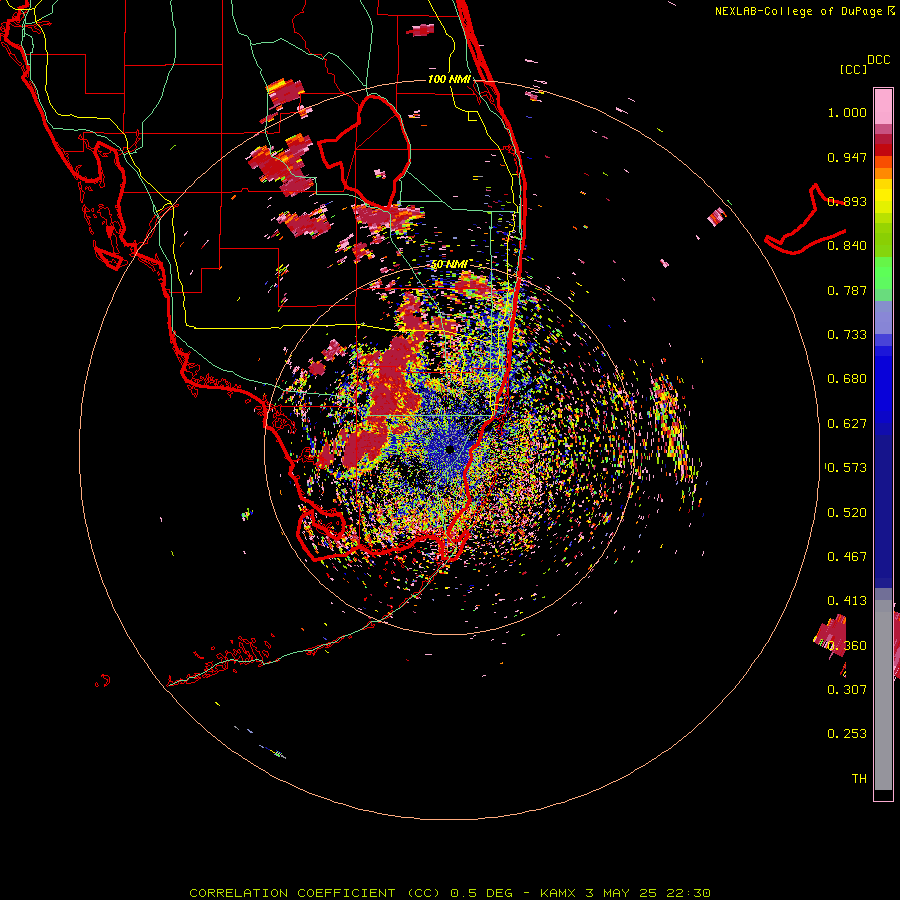This screenshot has width=900, height=900.
Task: Click the DCC label above color bar
Action: pyautogui.click(x=878, y=60)
